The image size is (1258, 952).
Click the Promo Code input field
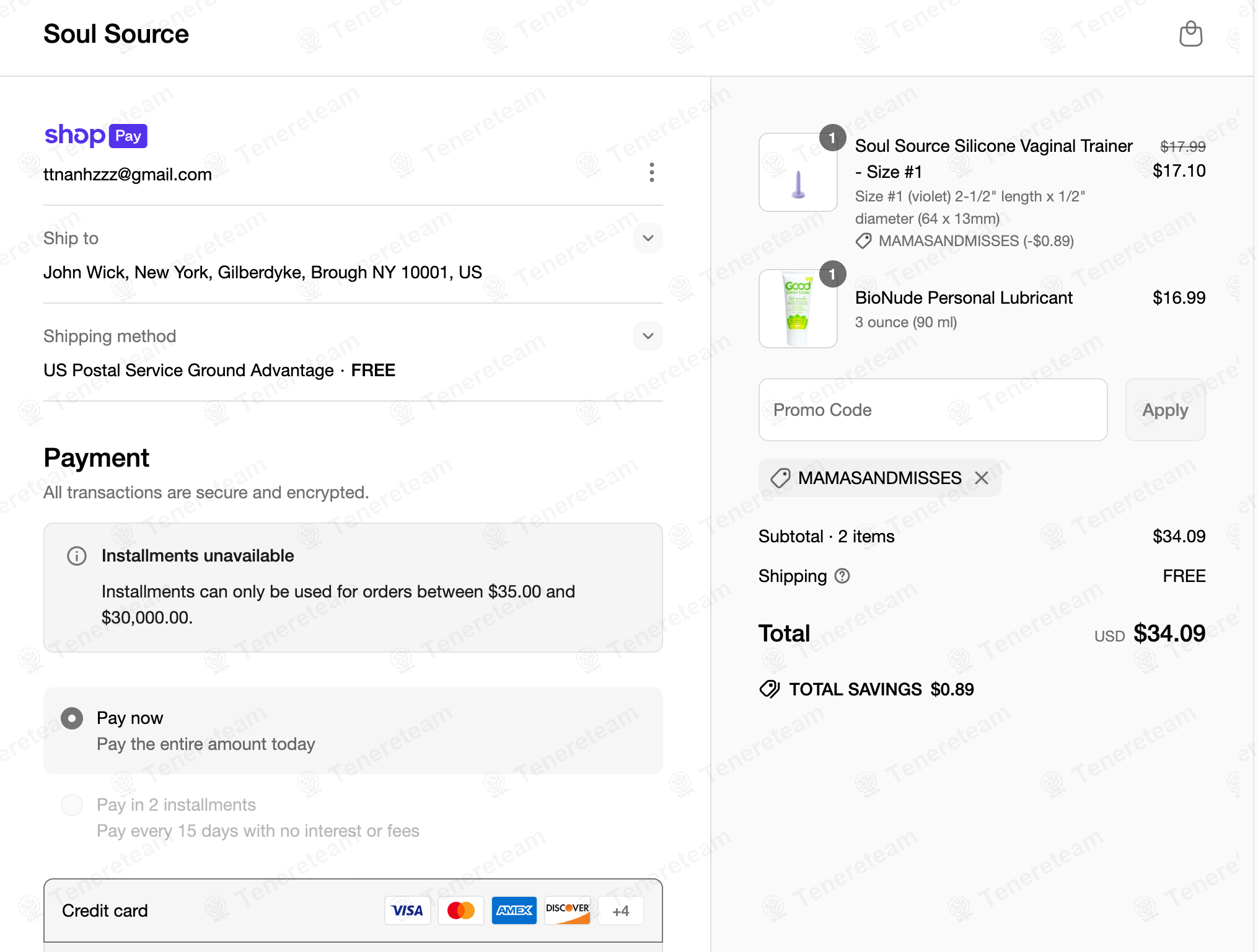click(x=932, y=410)
